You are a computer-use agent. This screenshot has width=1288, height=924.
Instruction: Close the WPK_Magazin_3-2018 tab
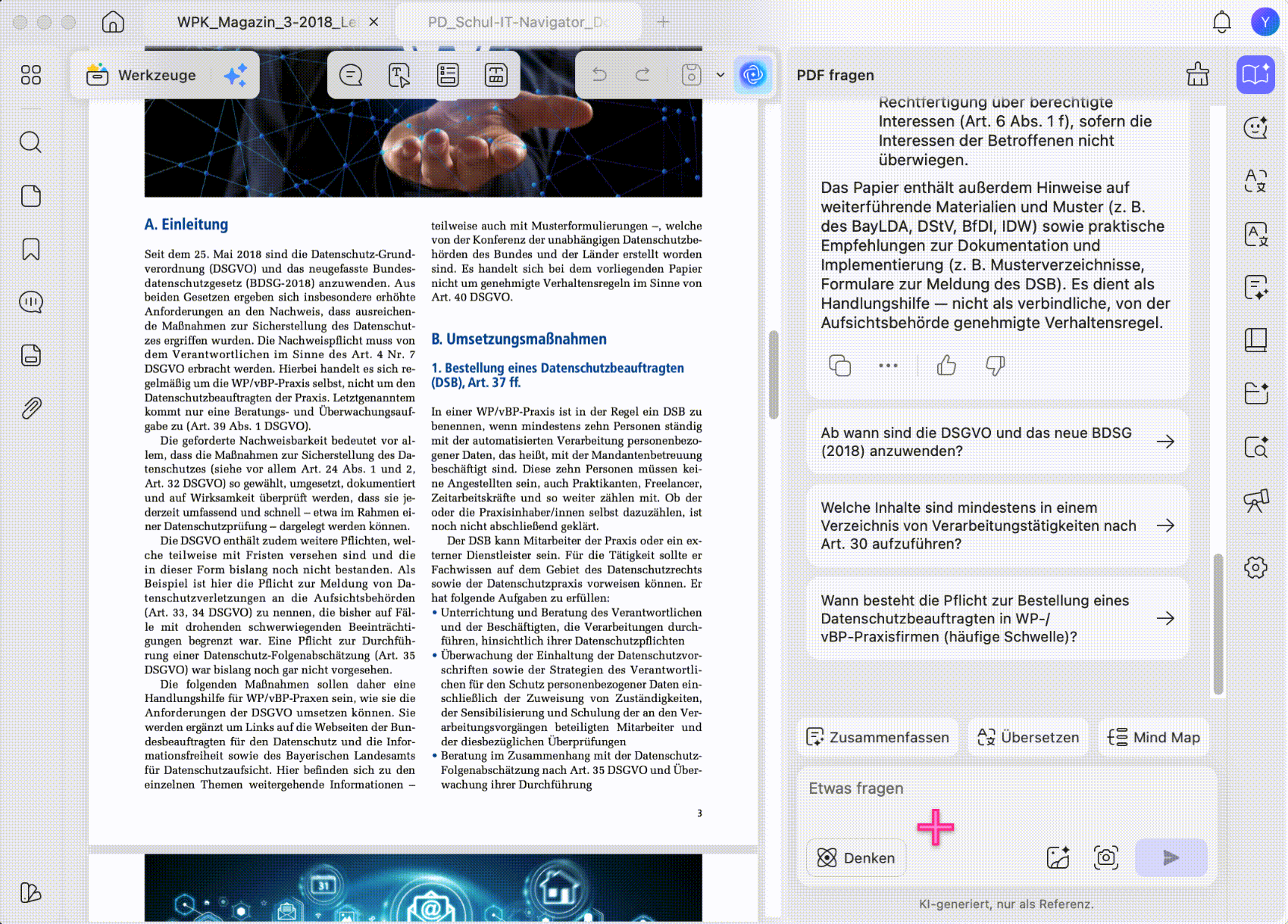(x=374, y=22)
